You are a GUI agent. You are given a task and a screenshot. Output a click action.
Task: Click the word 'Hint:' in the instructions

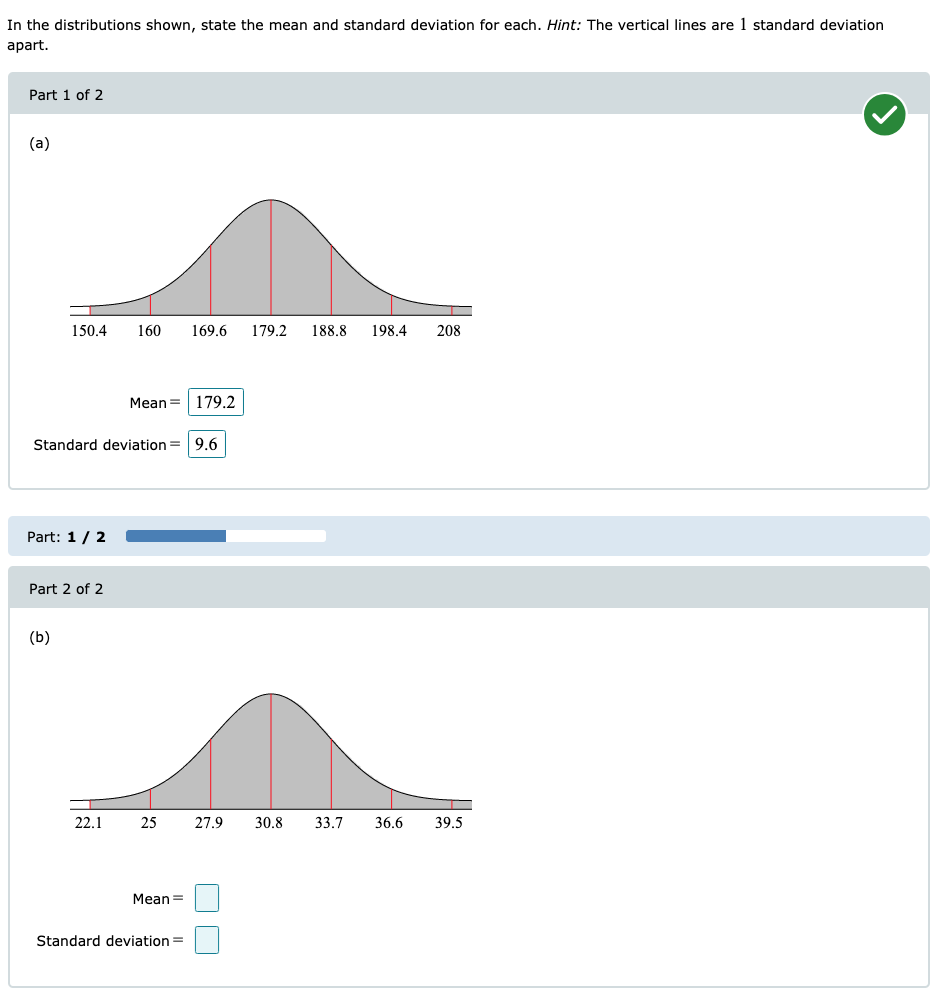564,25
